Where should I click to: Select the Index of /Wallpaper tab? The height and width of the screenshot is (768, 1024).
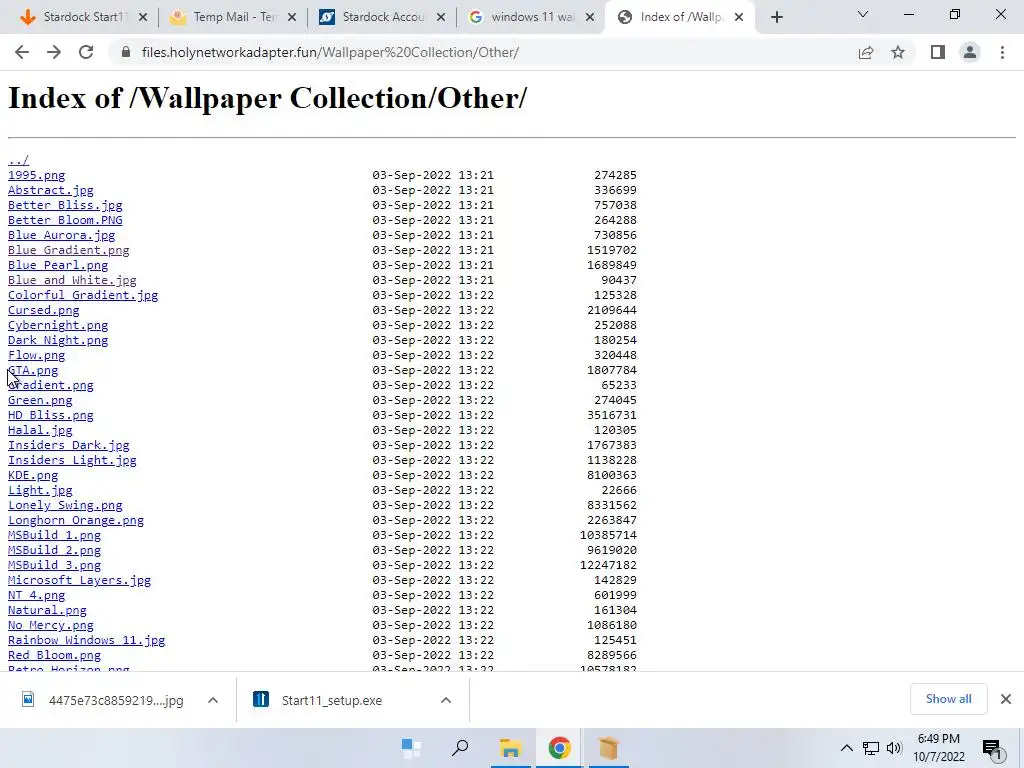(x=679, y=18)
